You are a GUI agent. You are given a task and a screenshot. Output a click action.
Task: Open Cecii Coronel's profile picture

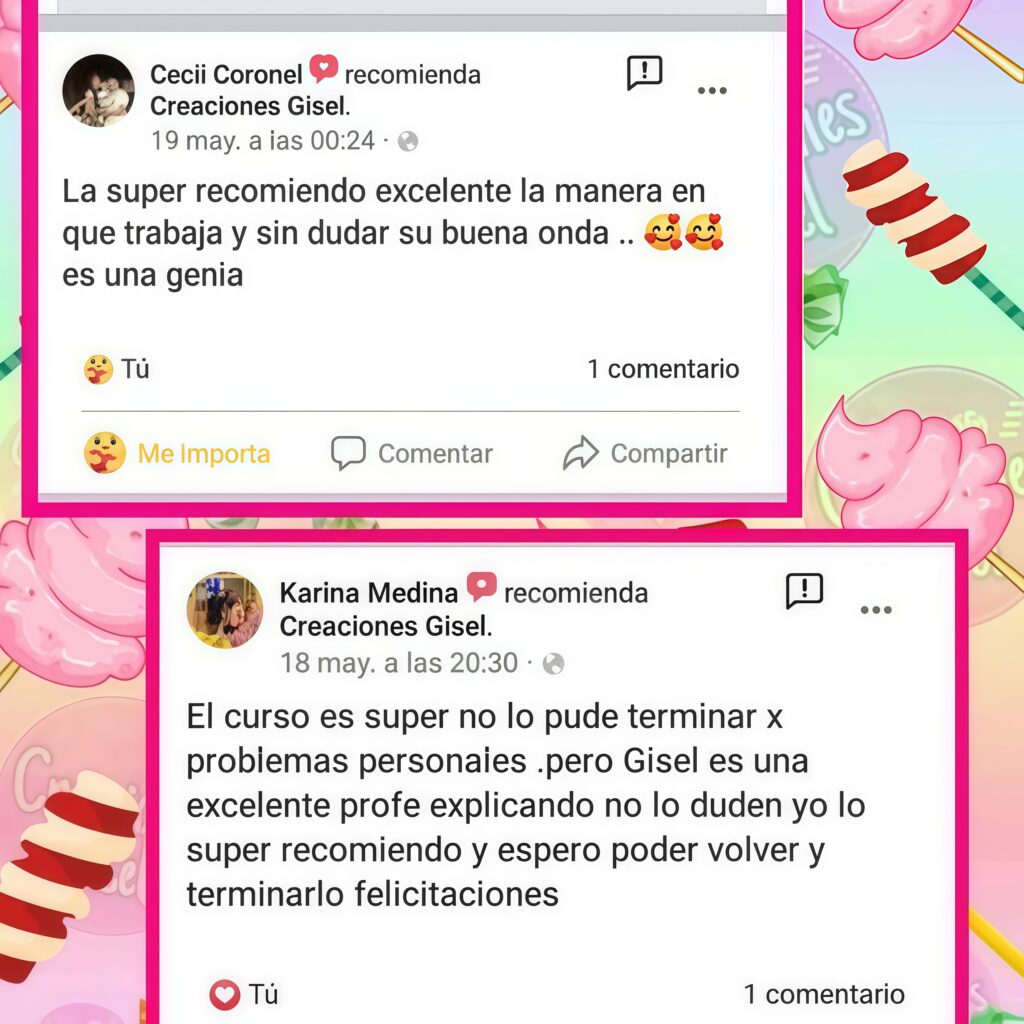[99, 91]
